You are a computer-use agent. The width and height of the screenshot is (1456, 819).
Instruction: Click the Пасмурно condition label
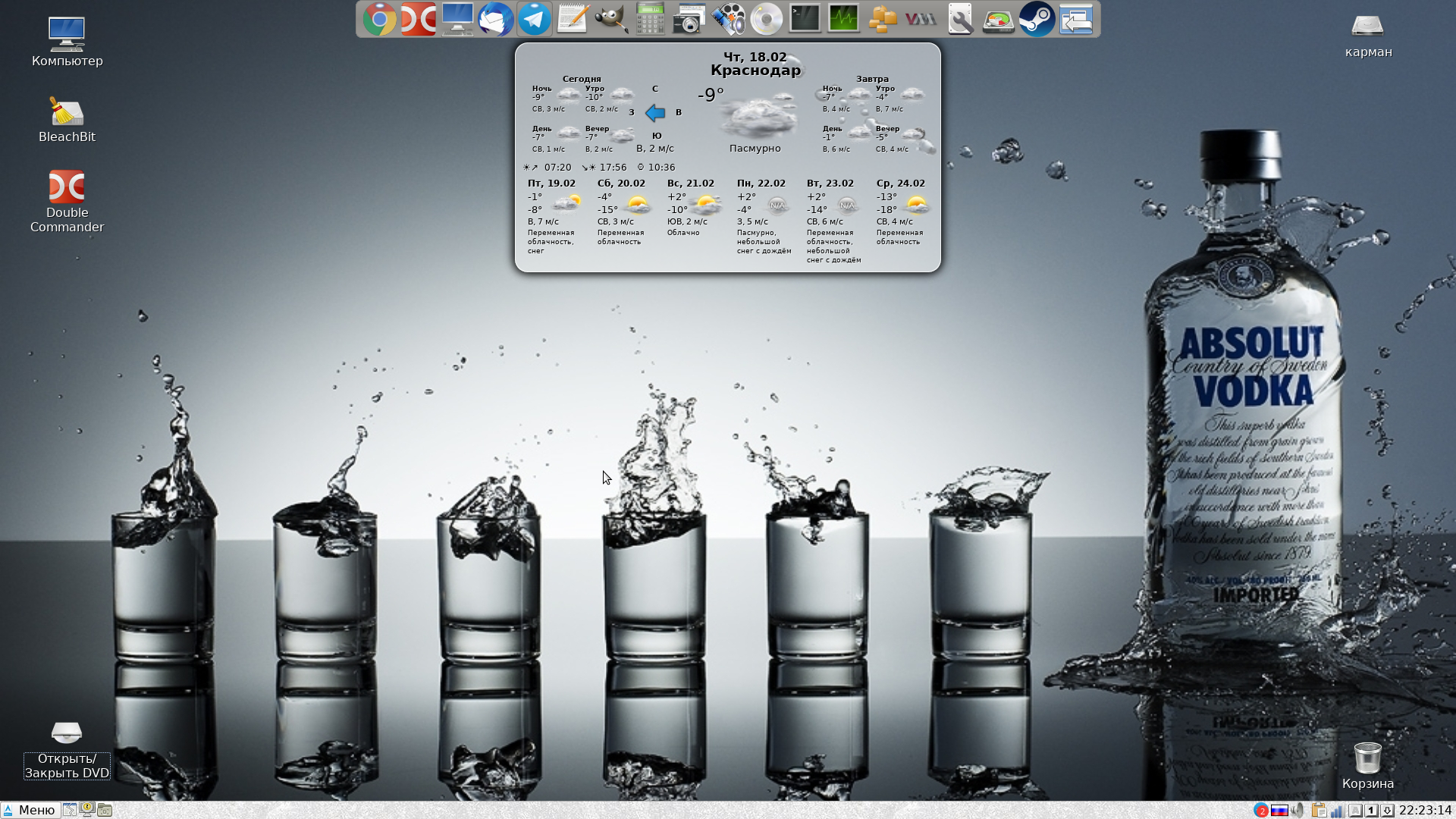pos(755,149)
